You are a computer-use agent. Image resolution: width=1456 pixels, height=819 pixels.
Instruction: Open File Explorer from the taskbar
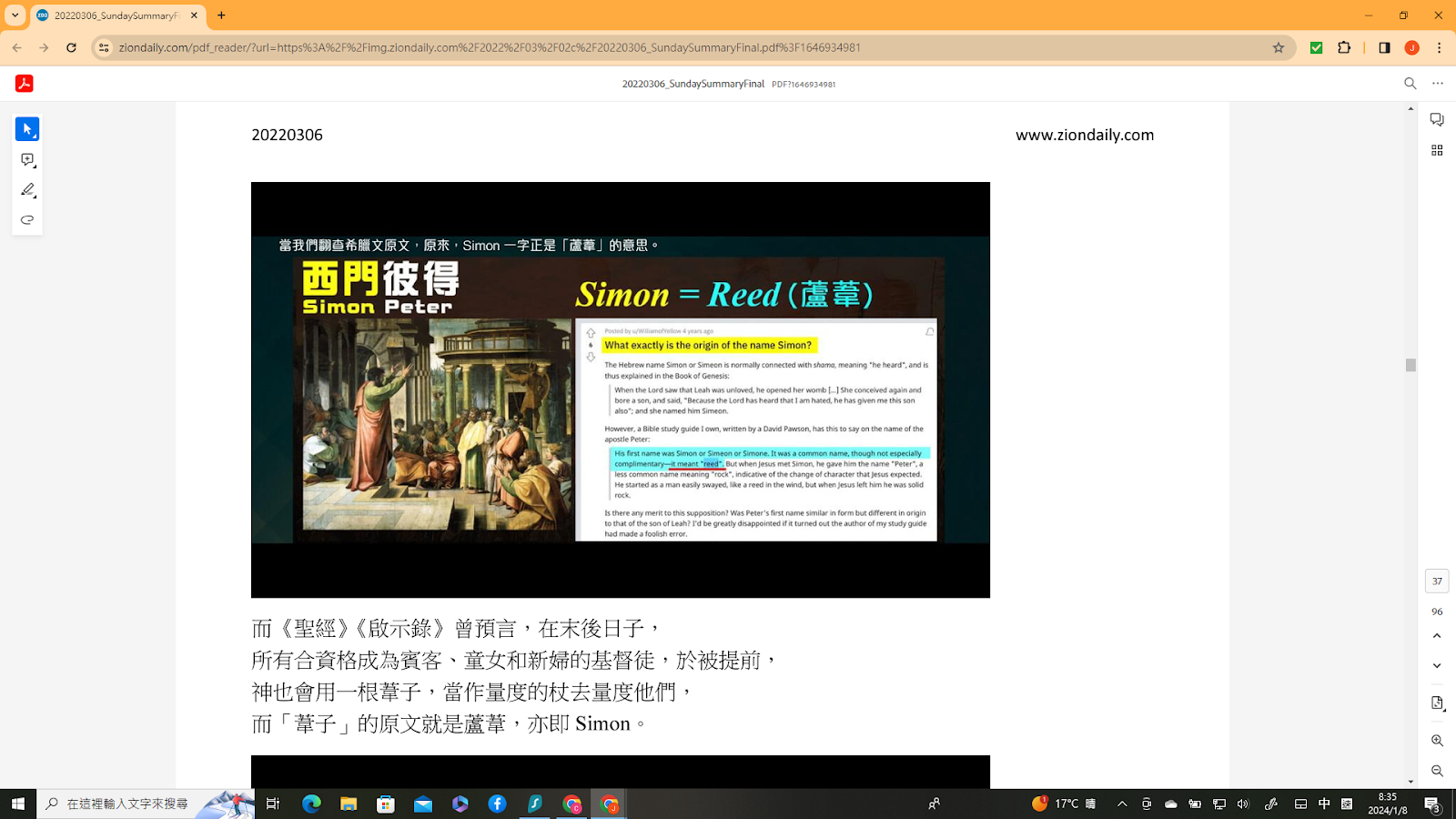click(x=349, y=804)
